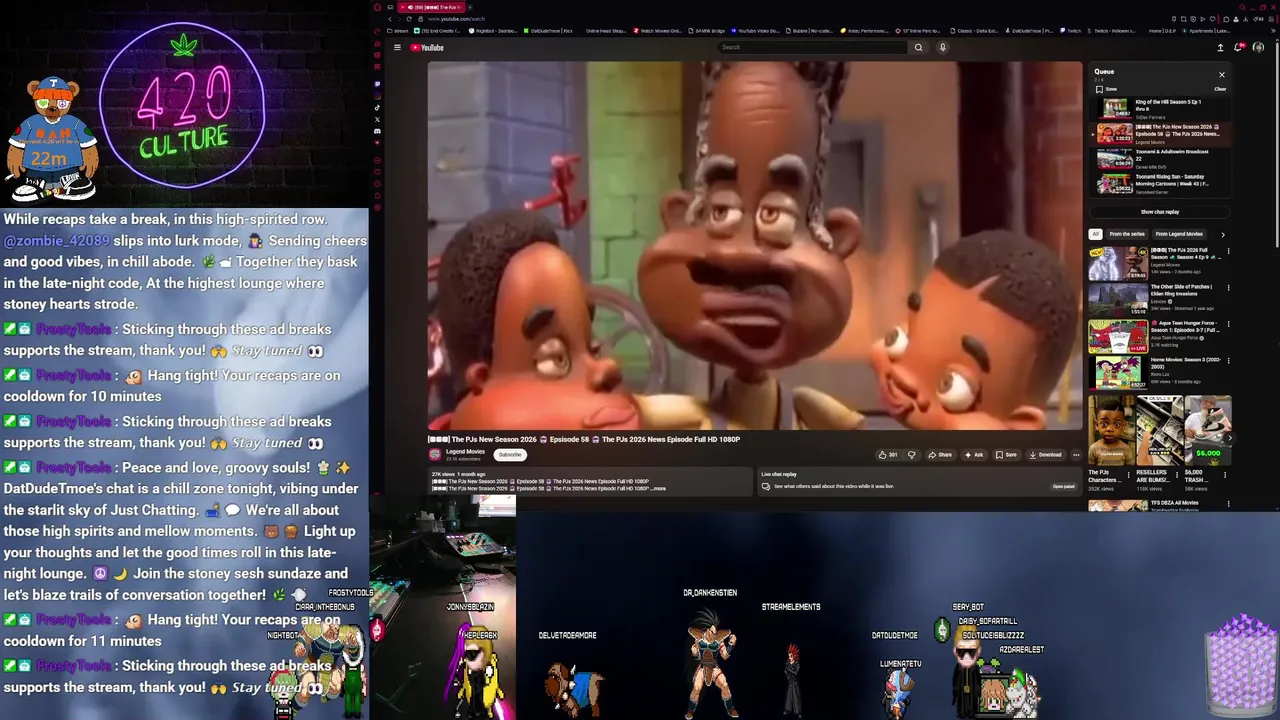Open the $6,000 TRASH short
1280x720 pixels.
(x=1208, y=430)
